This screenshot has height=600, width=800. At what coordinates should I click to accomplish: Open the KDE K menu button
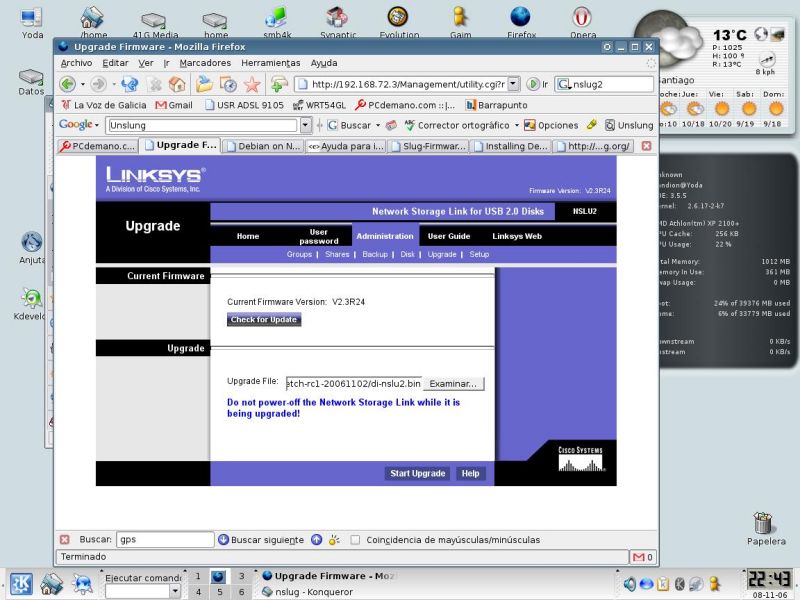tap(21, 584)
